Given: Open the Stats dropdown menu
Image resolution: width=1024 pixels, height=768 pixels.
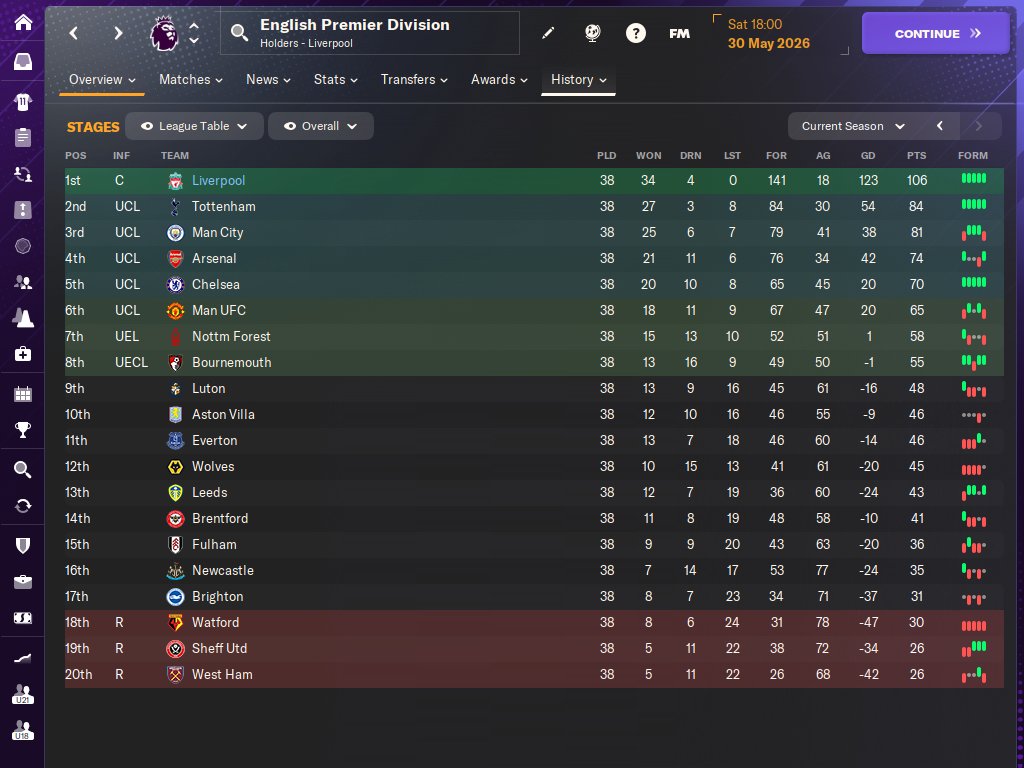Looking at the screenshot, I should point(336,80).
